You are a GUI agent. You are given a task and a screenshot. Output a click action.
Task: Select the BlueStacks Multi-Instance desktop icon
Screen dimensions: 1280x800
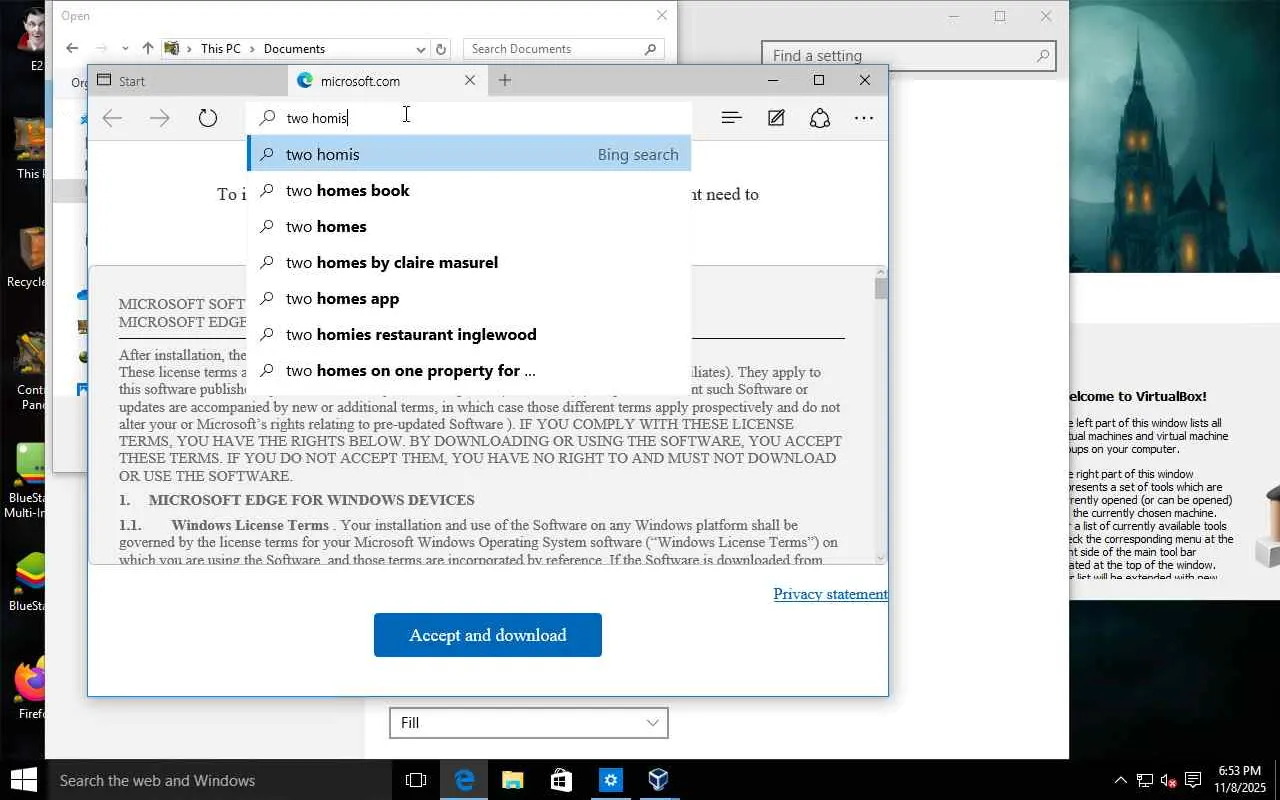[x=28, y=480]
